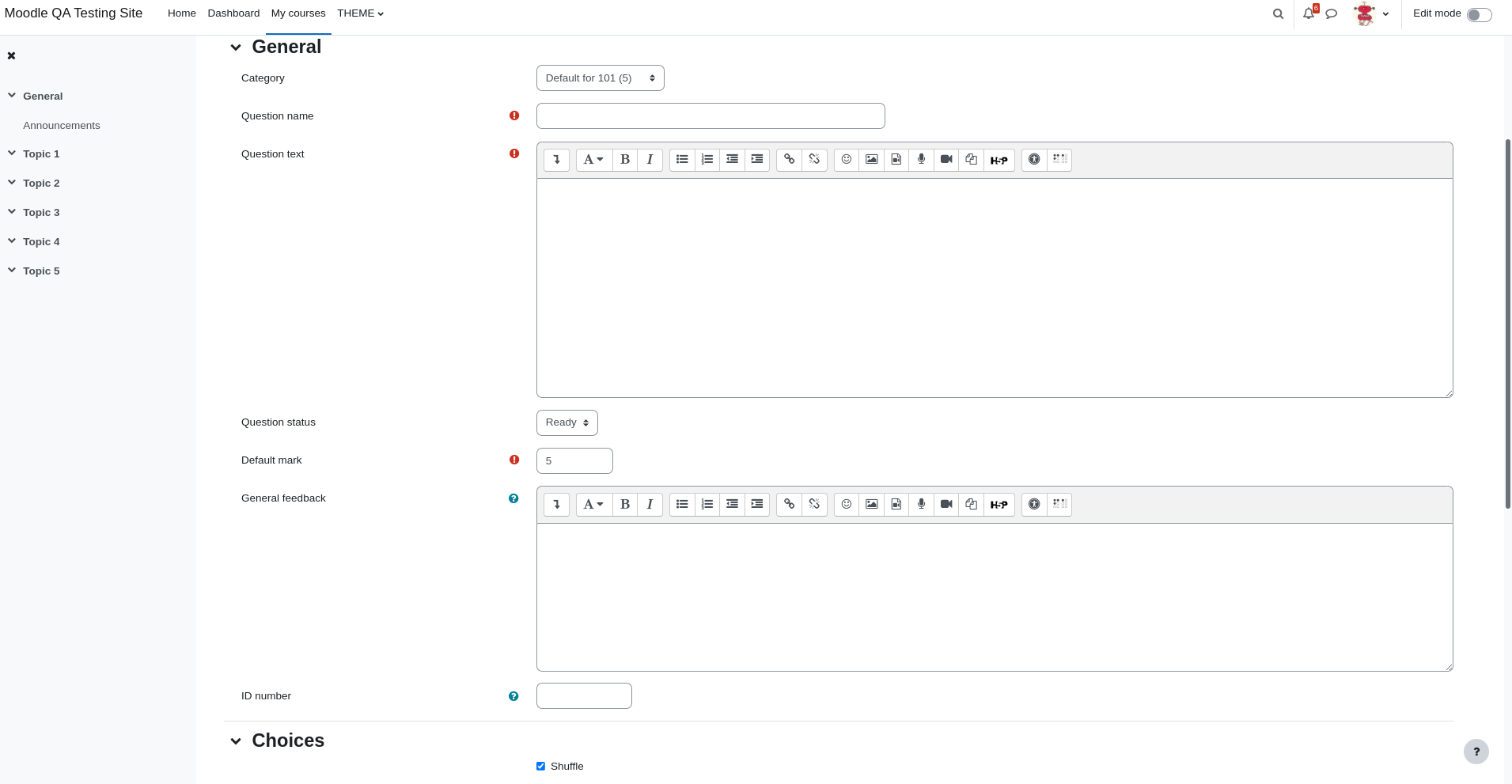
Task: Insert ordered list in General feedback editor
Action: 707,505
